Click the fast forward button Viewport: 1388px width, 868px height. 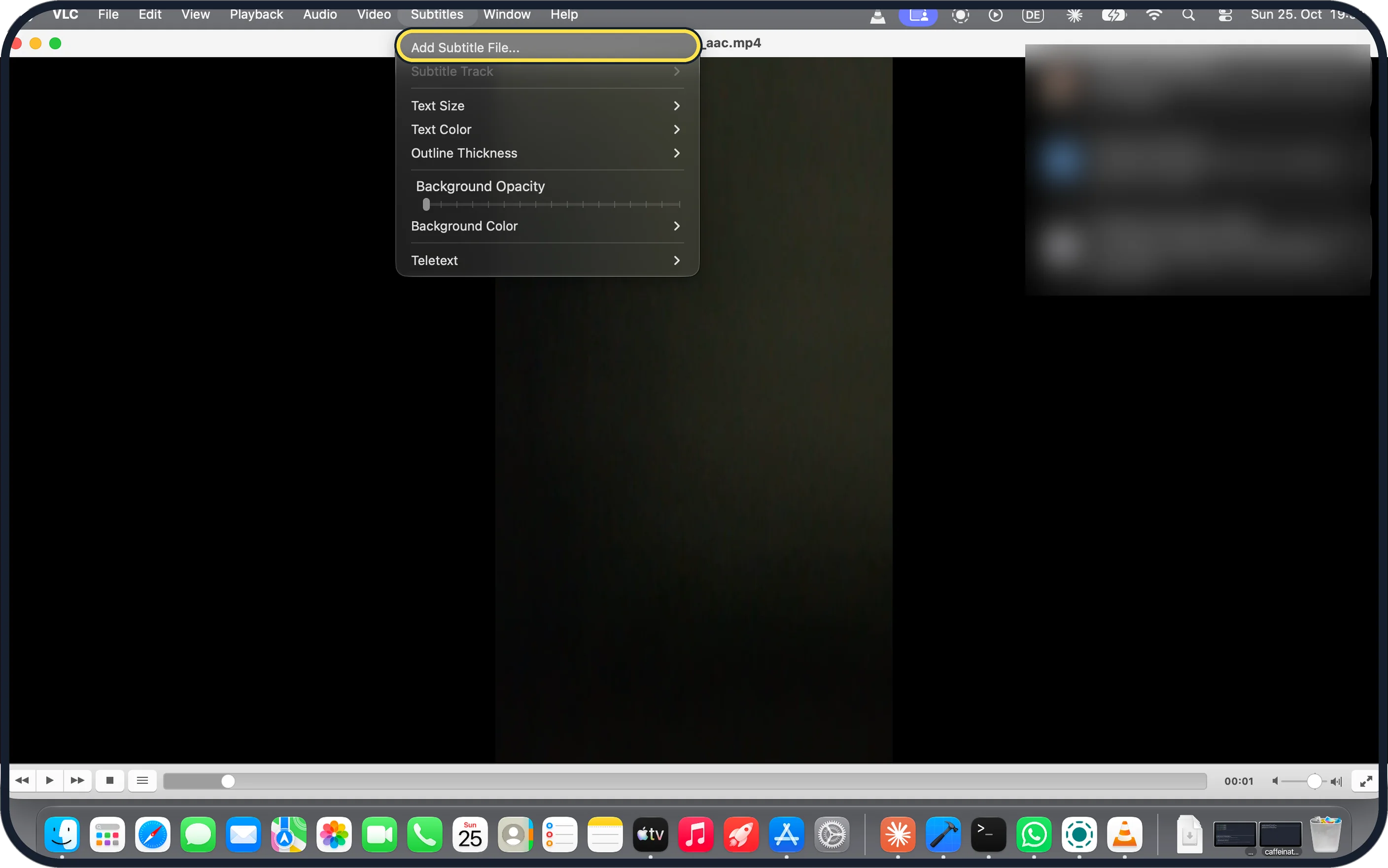tap(77, 780)
